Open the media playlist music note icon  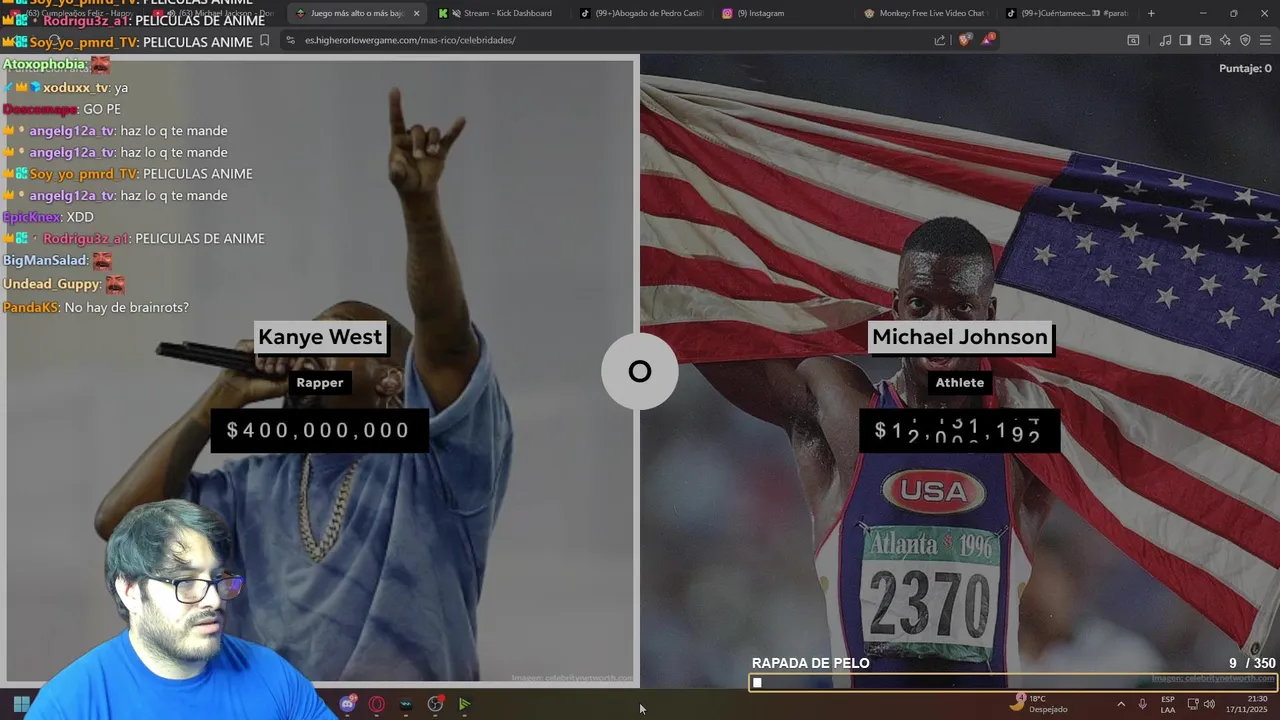[x=1165, y=40]
